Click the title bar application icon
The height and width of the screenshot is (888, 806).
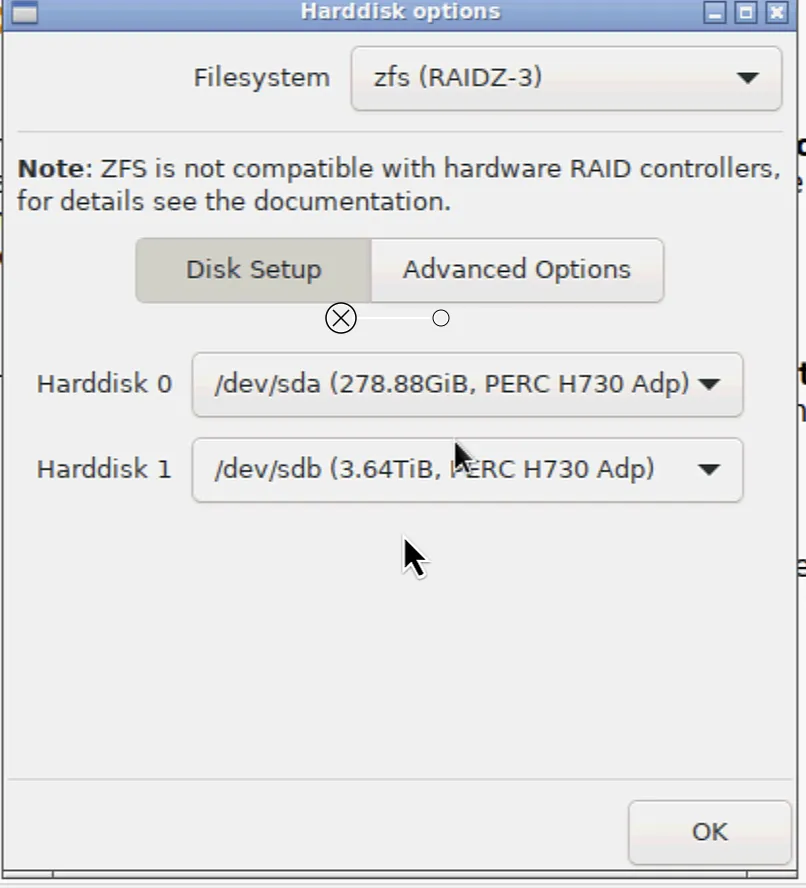23,12
